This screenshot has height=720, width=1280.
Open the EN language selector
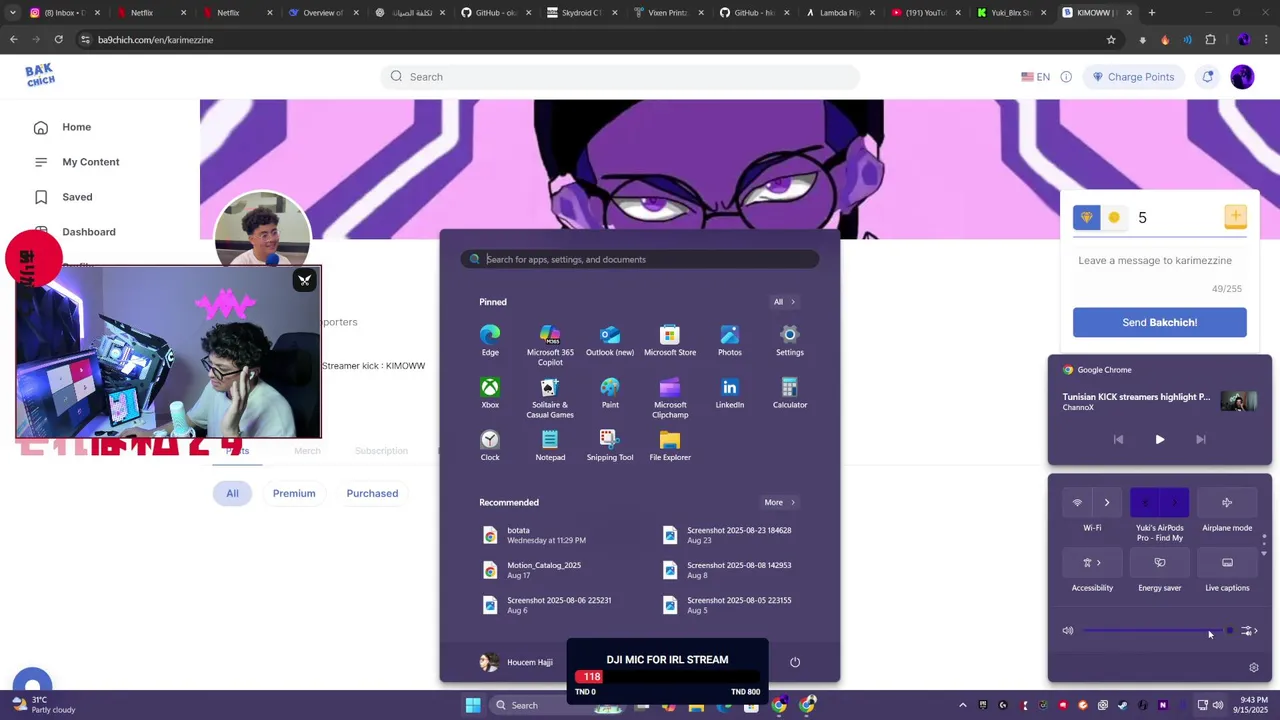pos(1035,77)
